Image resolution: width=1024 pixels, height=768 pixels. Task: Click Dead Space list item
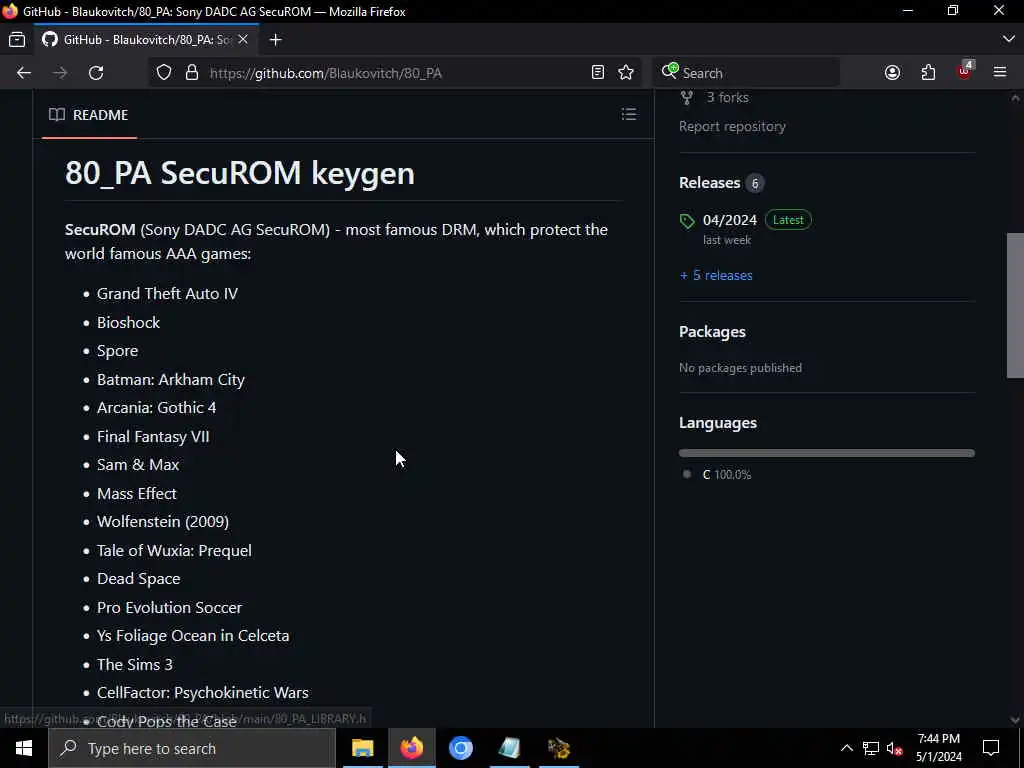click(x=138, y=579)
